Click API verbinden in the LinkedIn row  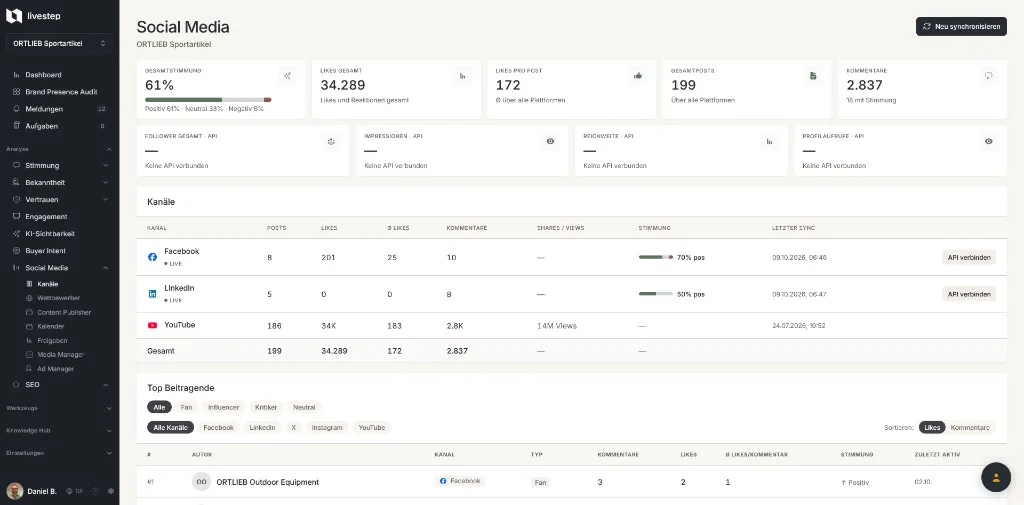point(969,294)
